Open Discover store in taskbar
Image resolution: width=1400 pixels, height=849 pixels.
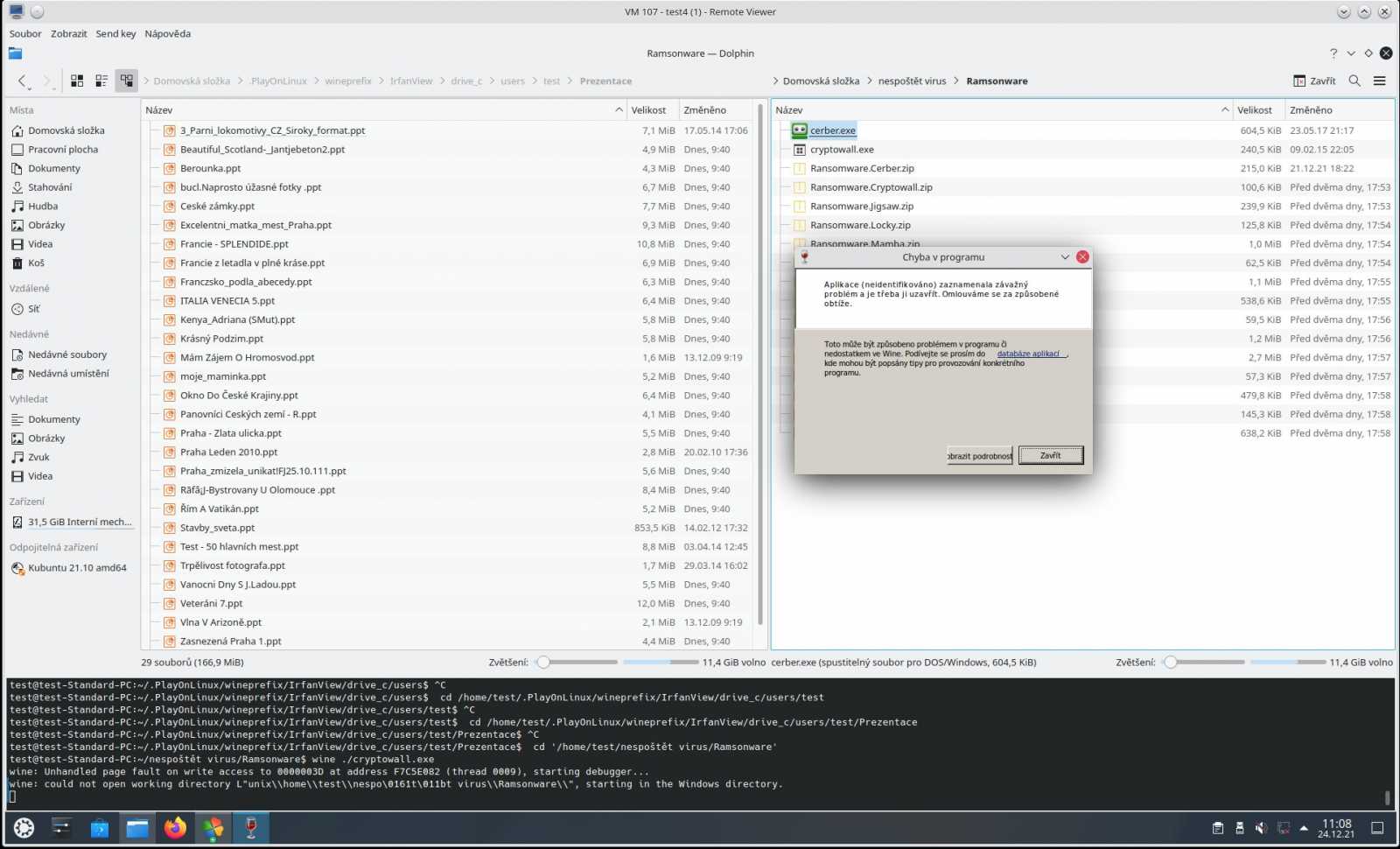(100, 828)
